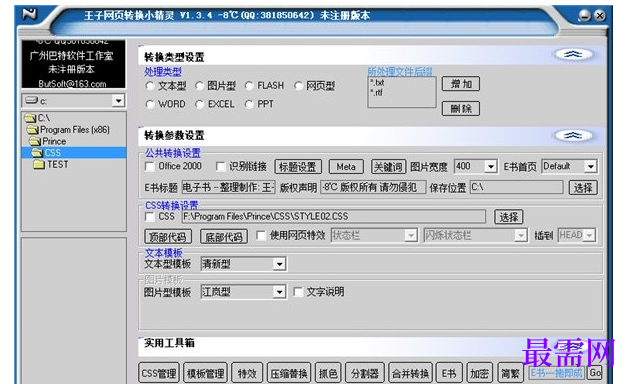Open the 文本型模板 清新型 dropdown

click(279, 264)
